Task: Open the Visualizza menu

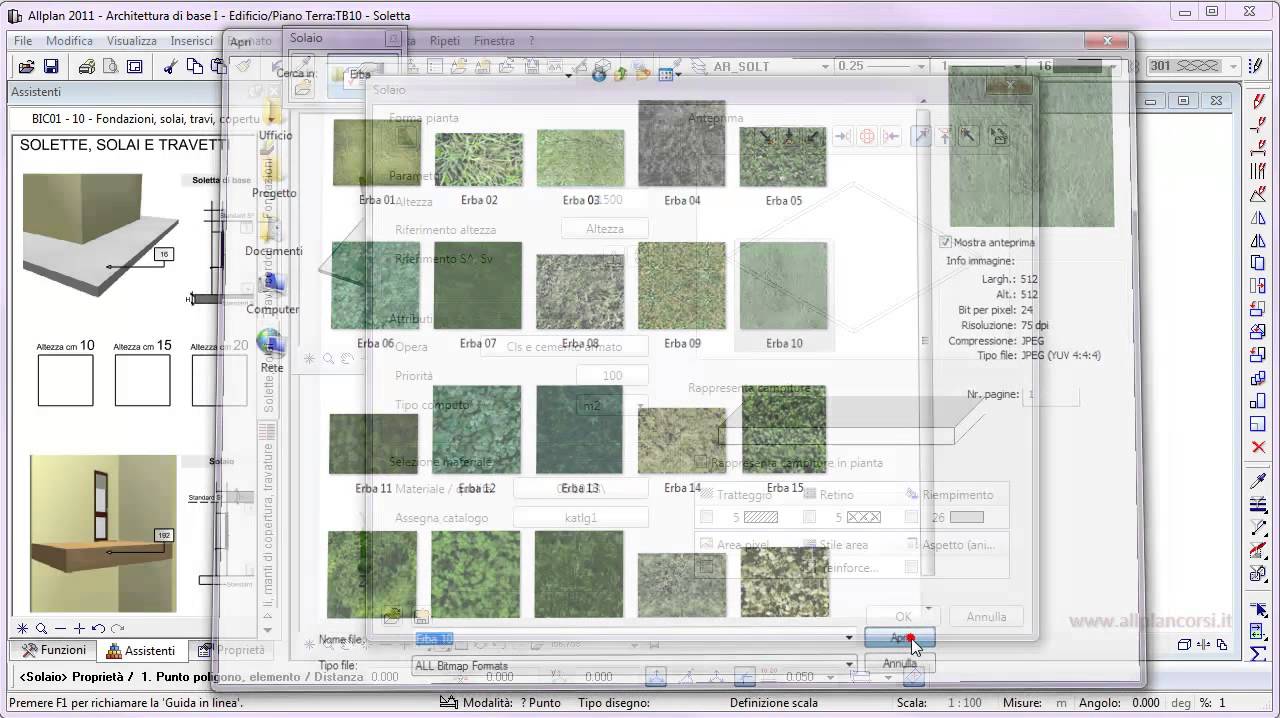Action: click(x=132, y=41)
